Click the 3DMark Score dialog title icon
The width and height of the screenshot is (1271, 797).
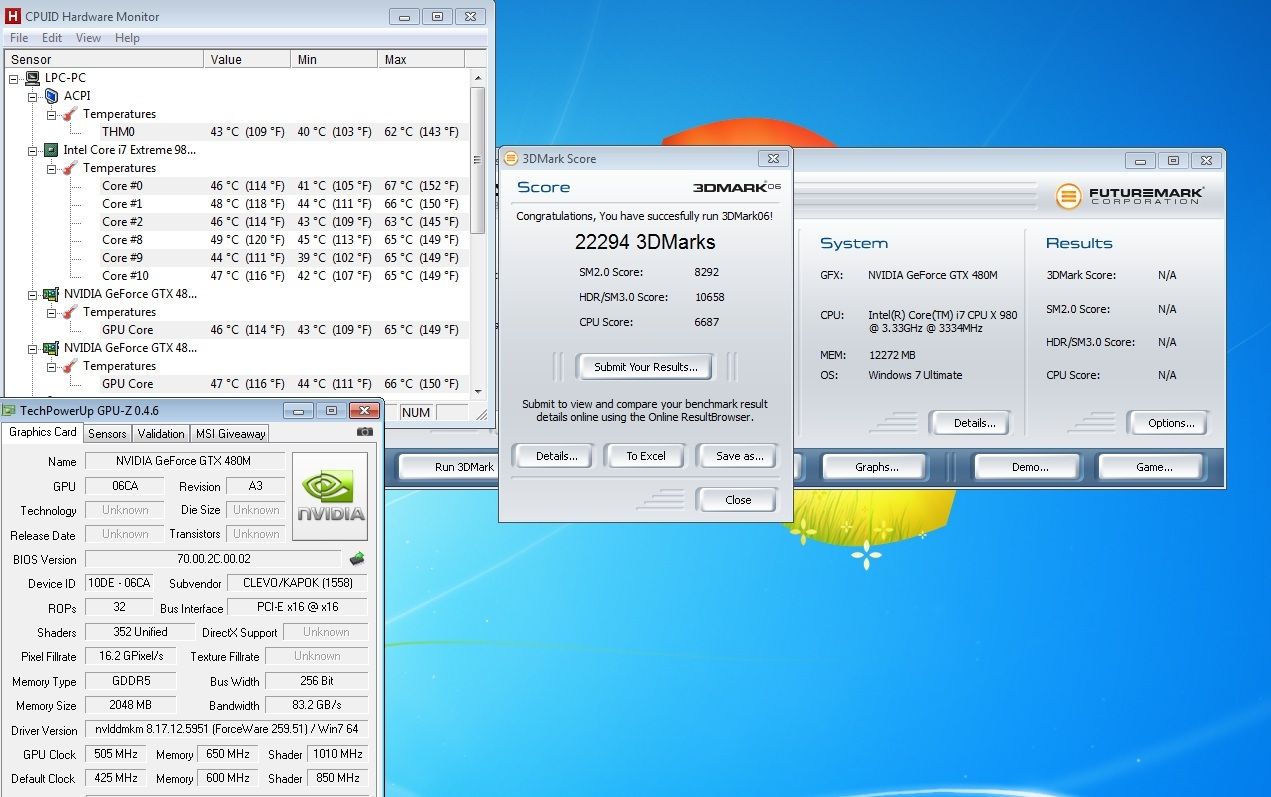point(511,158)
